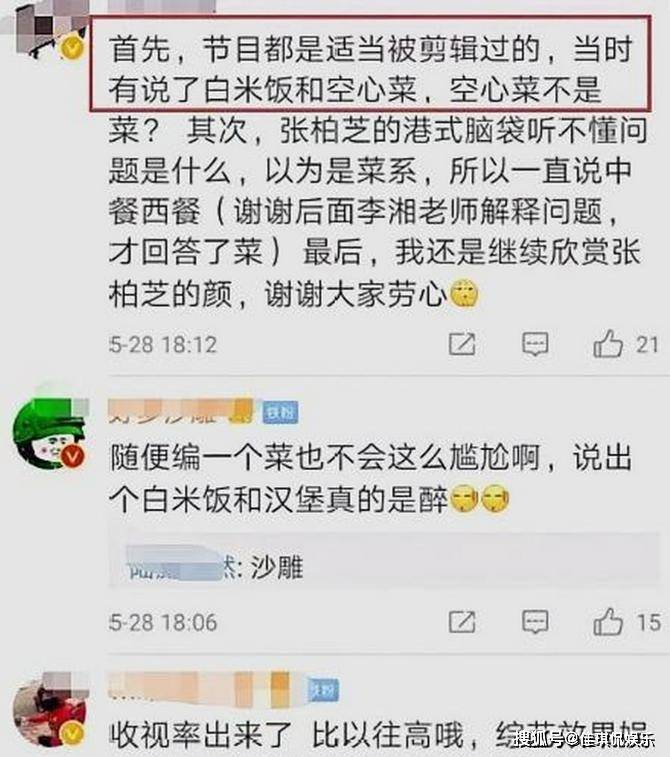Like the comment posted at 5-28 18:06
670x757 pixels.
pyautogui.click(x=608, y=622)
